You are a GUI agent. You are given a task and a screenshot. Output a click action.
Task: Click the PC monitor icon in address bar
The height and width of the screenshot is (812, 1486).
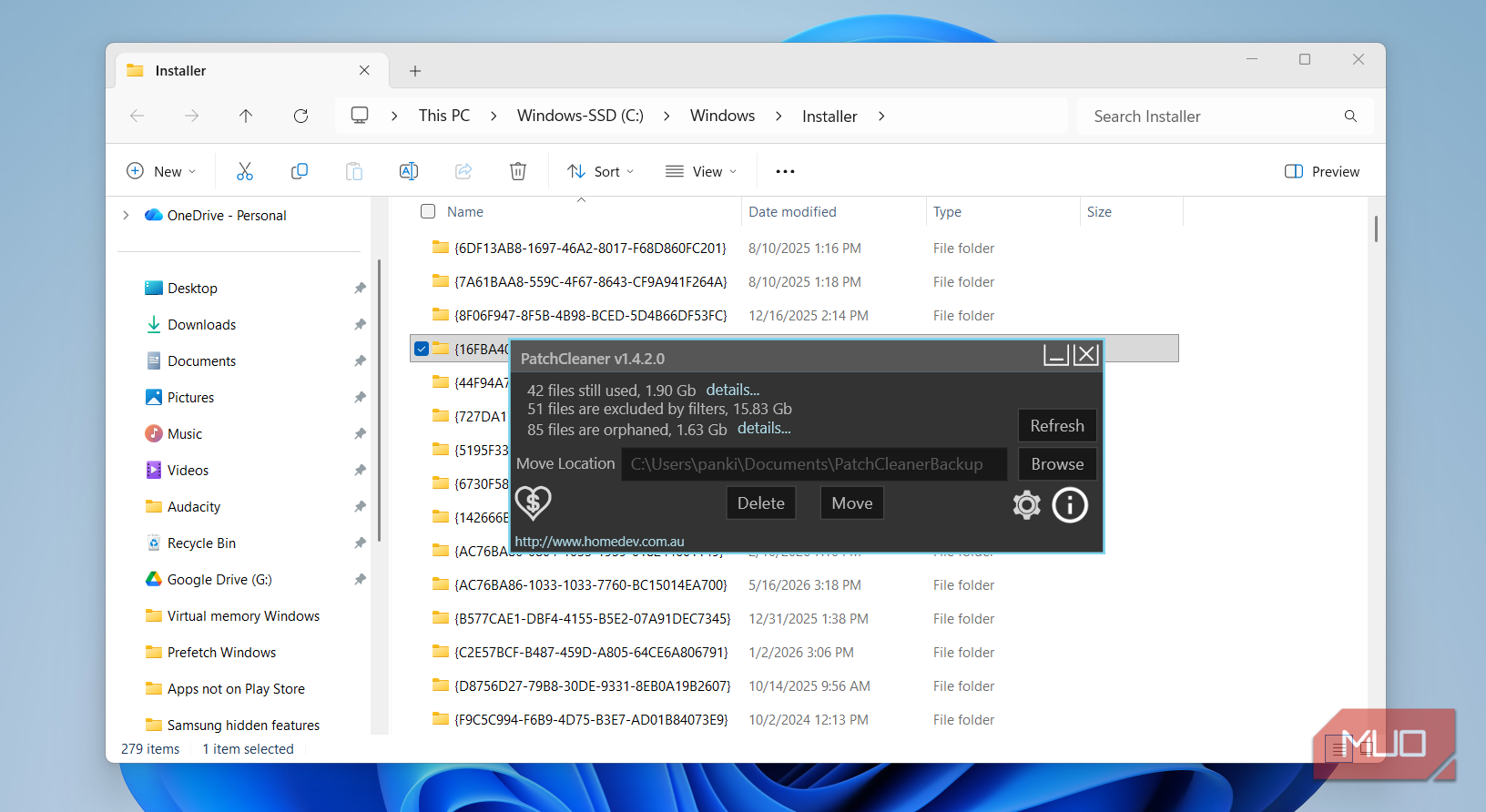[360, 116]
